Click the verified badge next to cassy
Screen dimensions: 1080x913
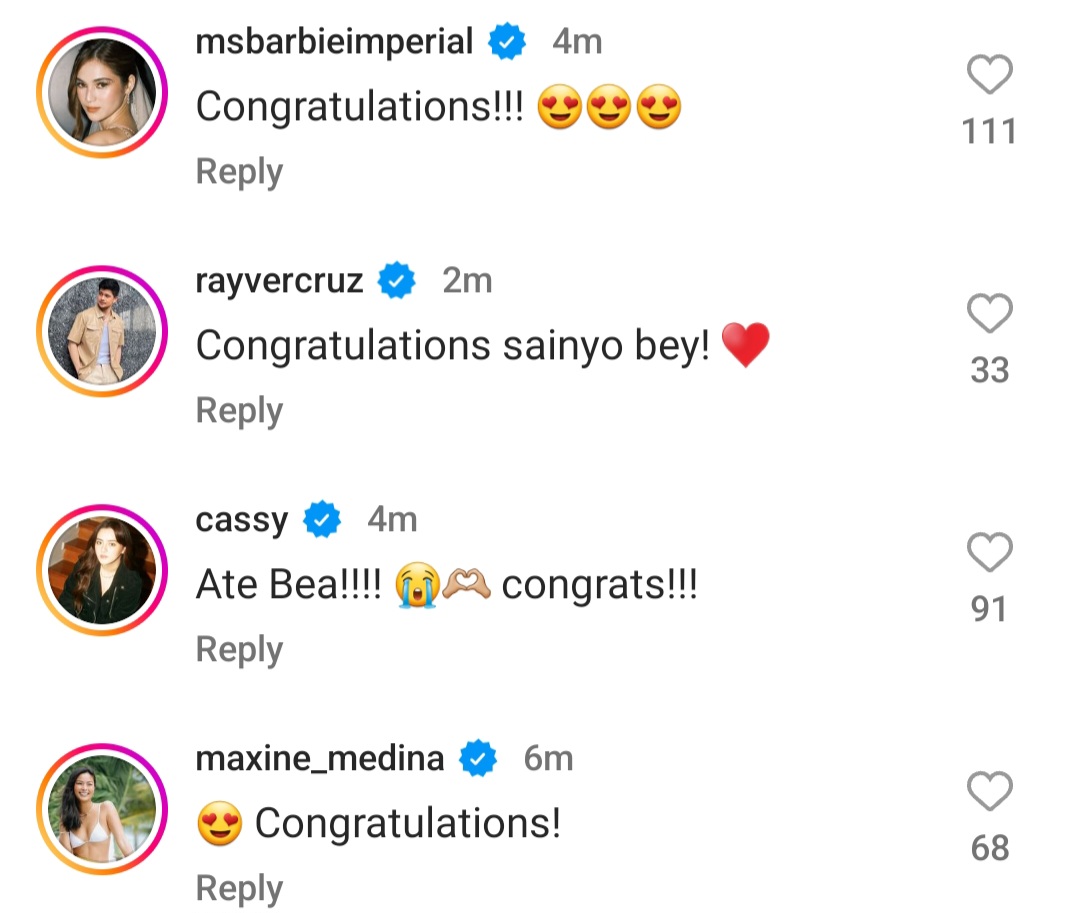pyautogui.click(x=320, y=519)
